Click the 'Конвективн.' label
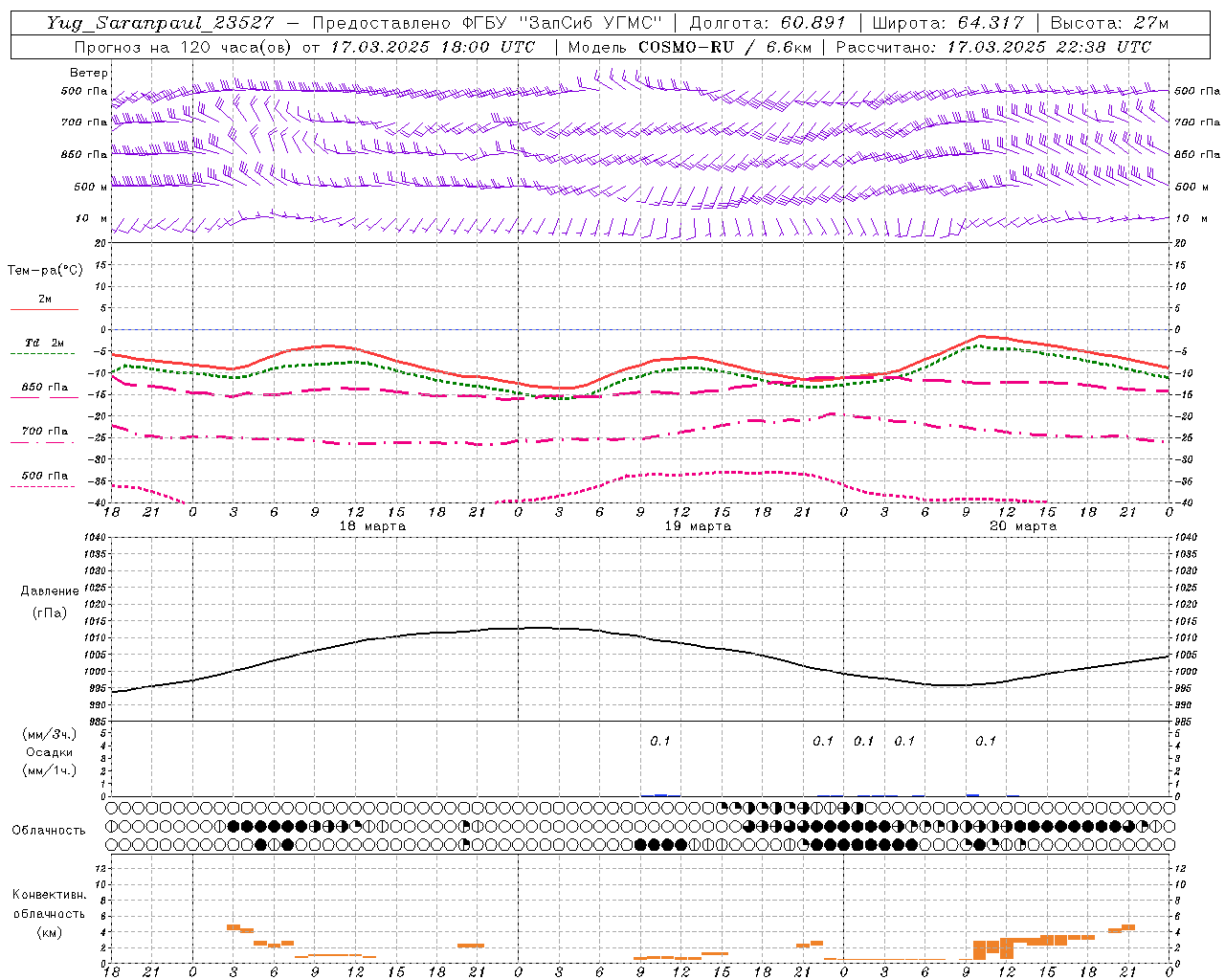The height and width of the screenshot is (980, 1225). [x=49, y=895]
